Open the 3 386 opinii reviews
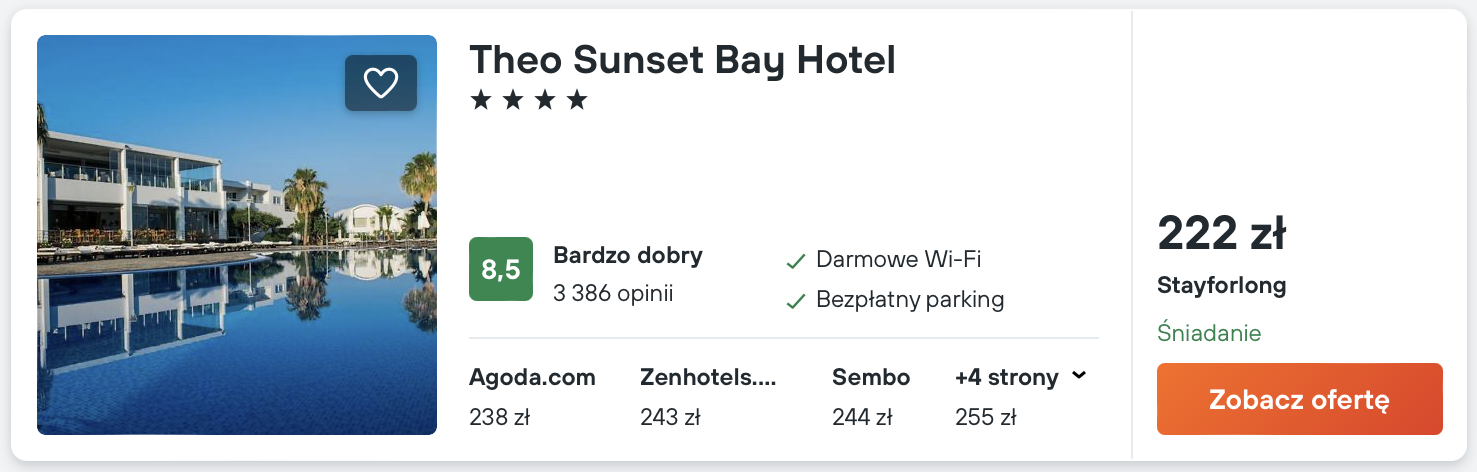 613,294
